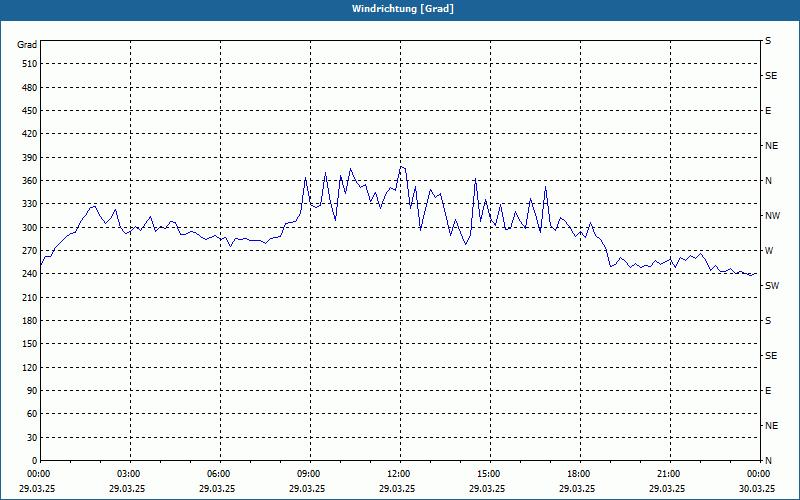Click the SW compass direction label
The width and height of the screenshot is (800, 500).
[772, 286]
